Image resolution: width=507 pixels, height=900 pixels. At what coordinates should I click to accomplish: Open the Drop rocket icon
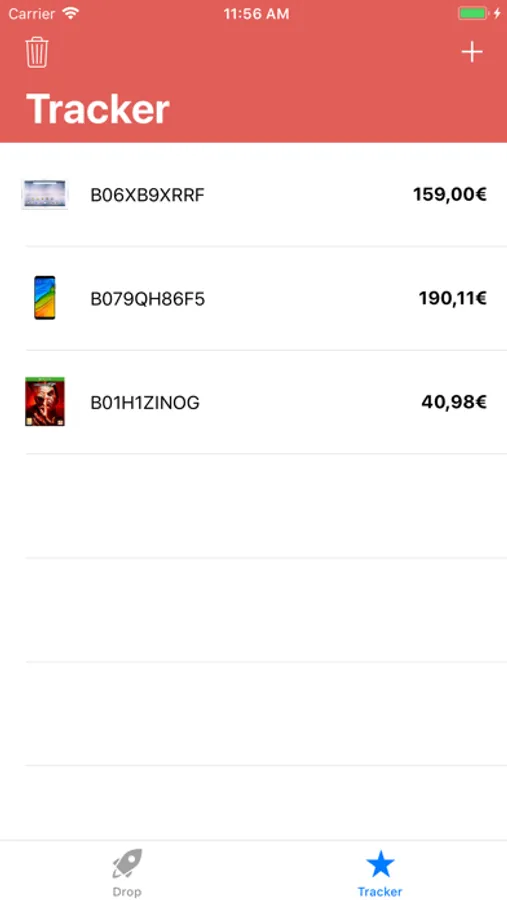[127, 863]
